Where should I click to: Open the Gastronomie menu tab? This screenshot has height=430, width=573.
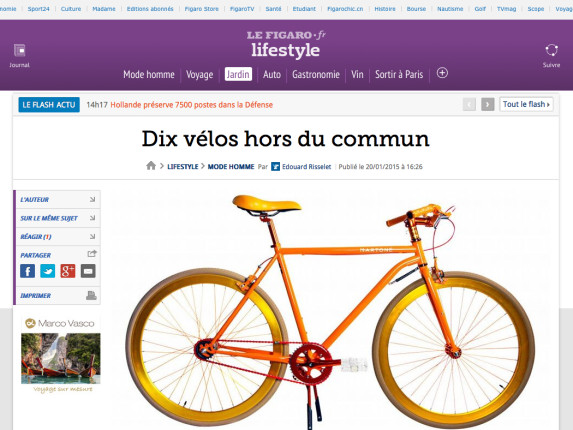[x=316, y=75]
